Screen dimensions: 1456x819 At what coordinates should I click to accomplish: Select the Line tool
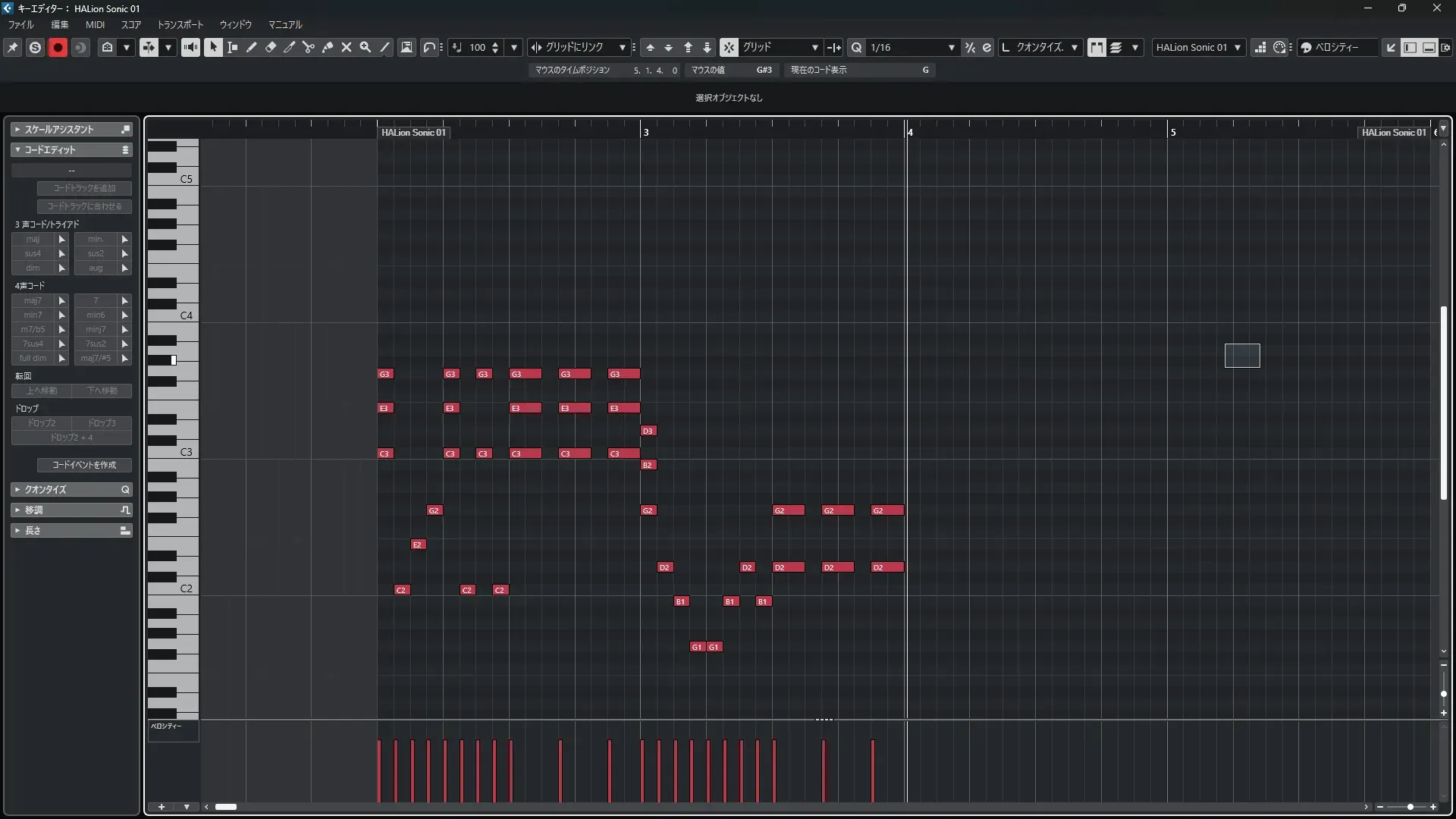coord(384,47)
